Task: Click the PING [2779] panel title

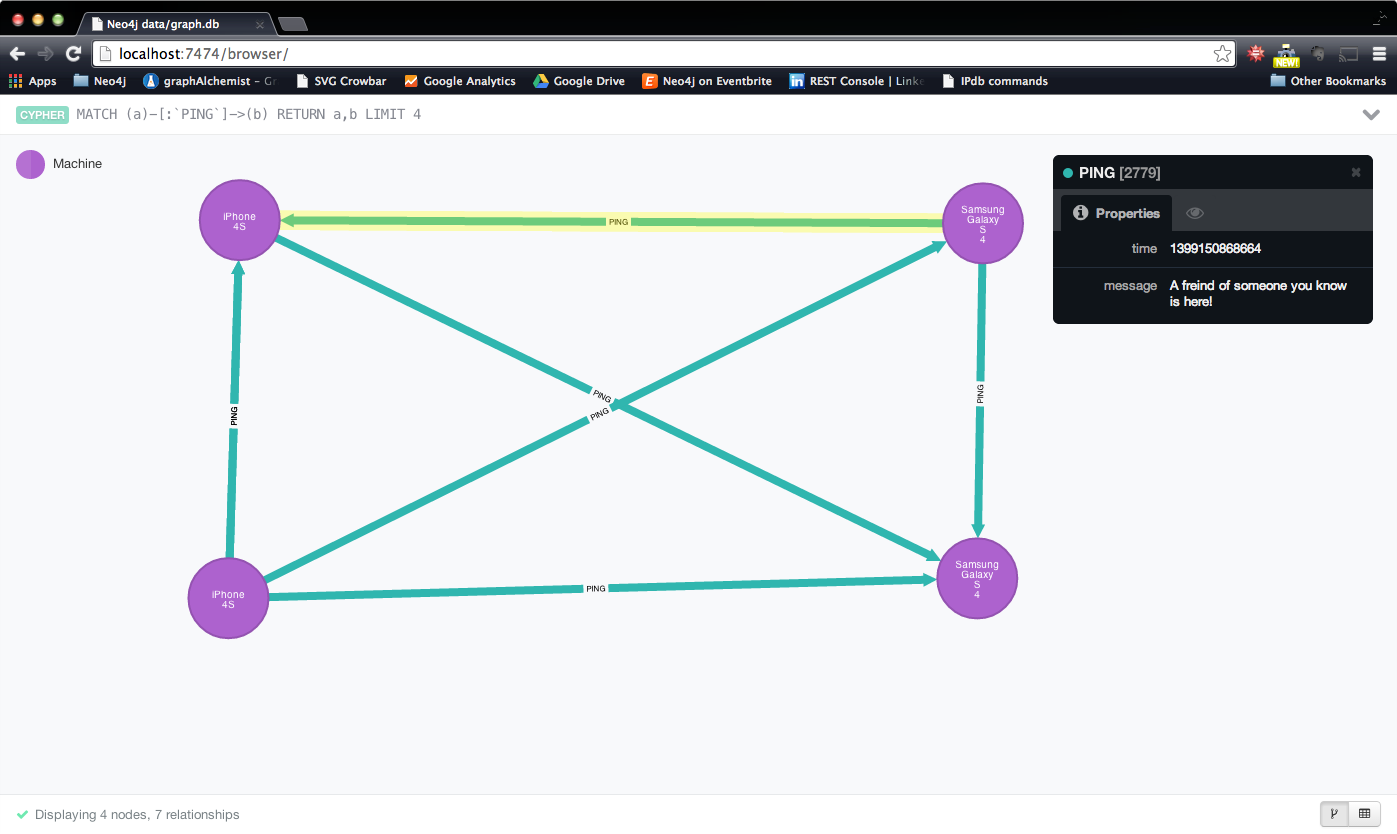Action: [x=1119, y=173]
